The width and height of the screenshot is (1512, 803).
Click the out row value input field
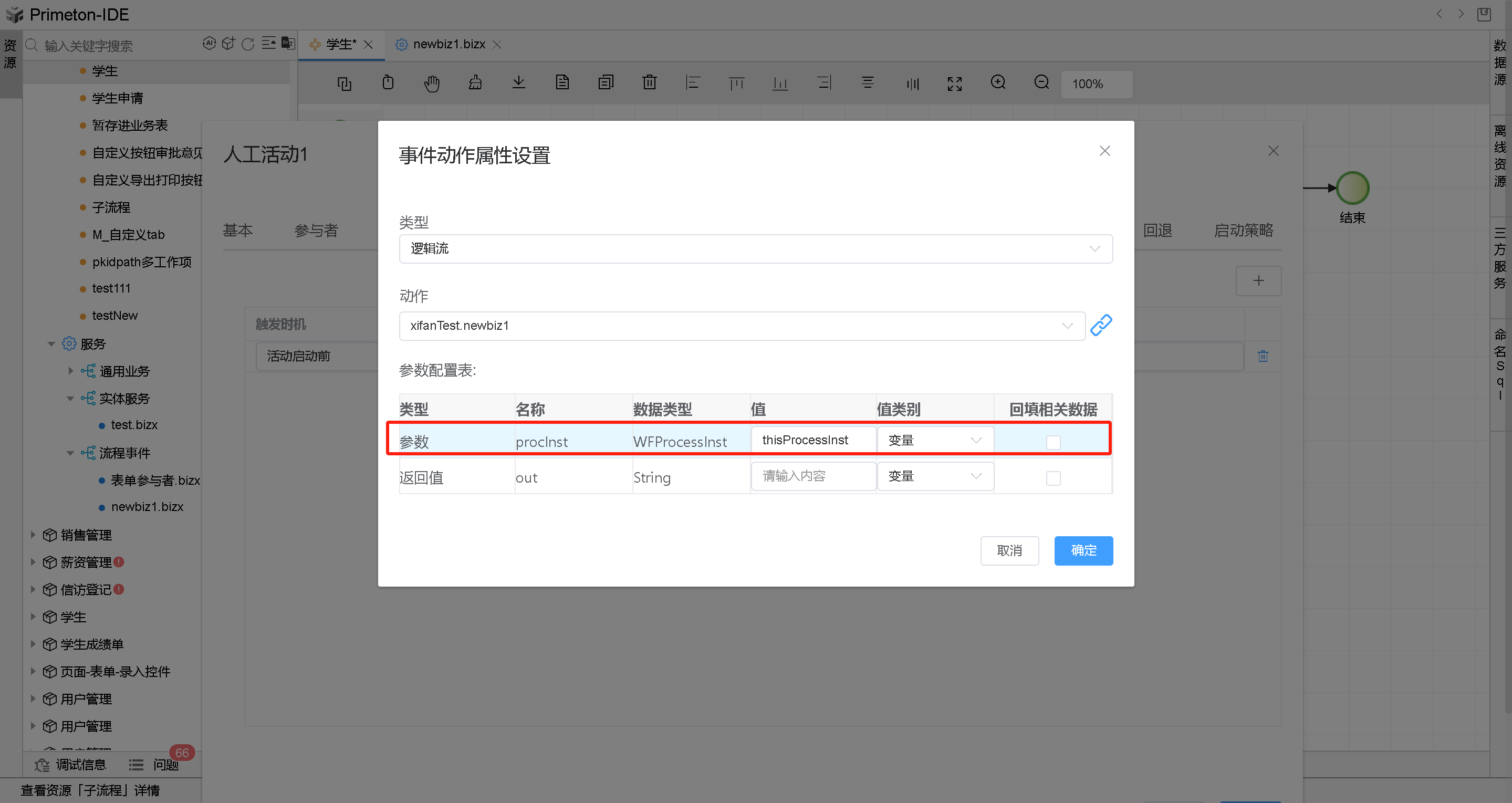coord(812,476)
